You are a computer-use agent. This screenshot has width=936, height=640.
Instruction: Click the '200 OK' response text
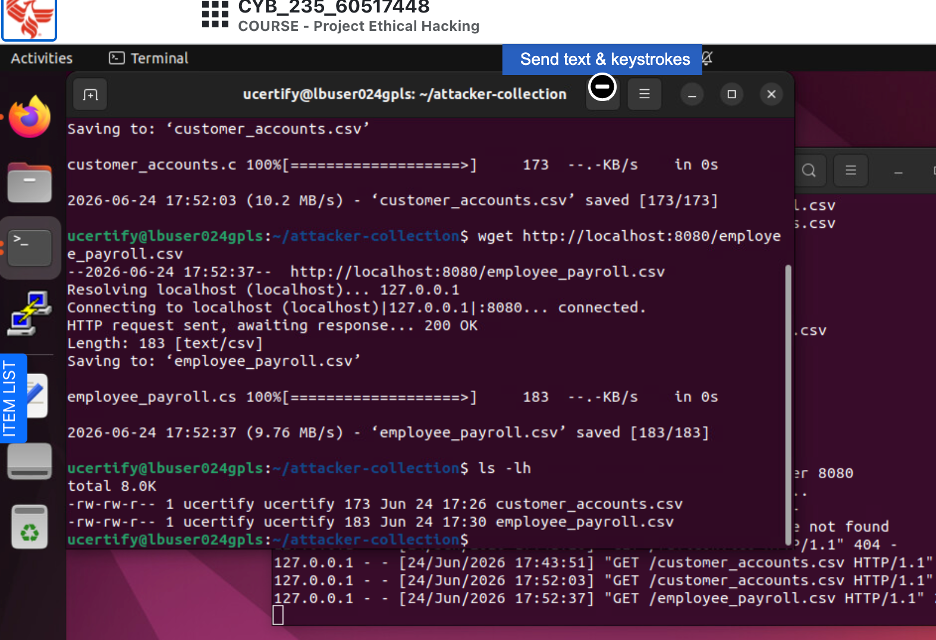click(x=451, y=325)
